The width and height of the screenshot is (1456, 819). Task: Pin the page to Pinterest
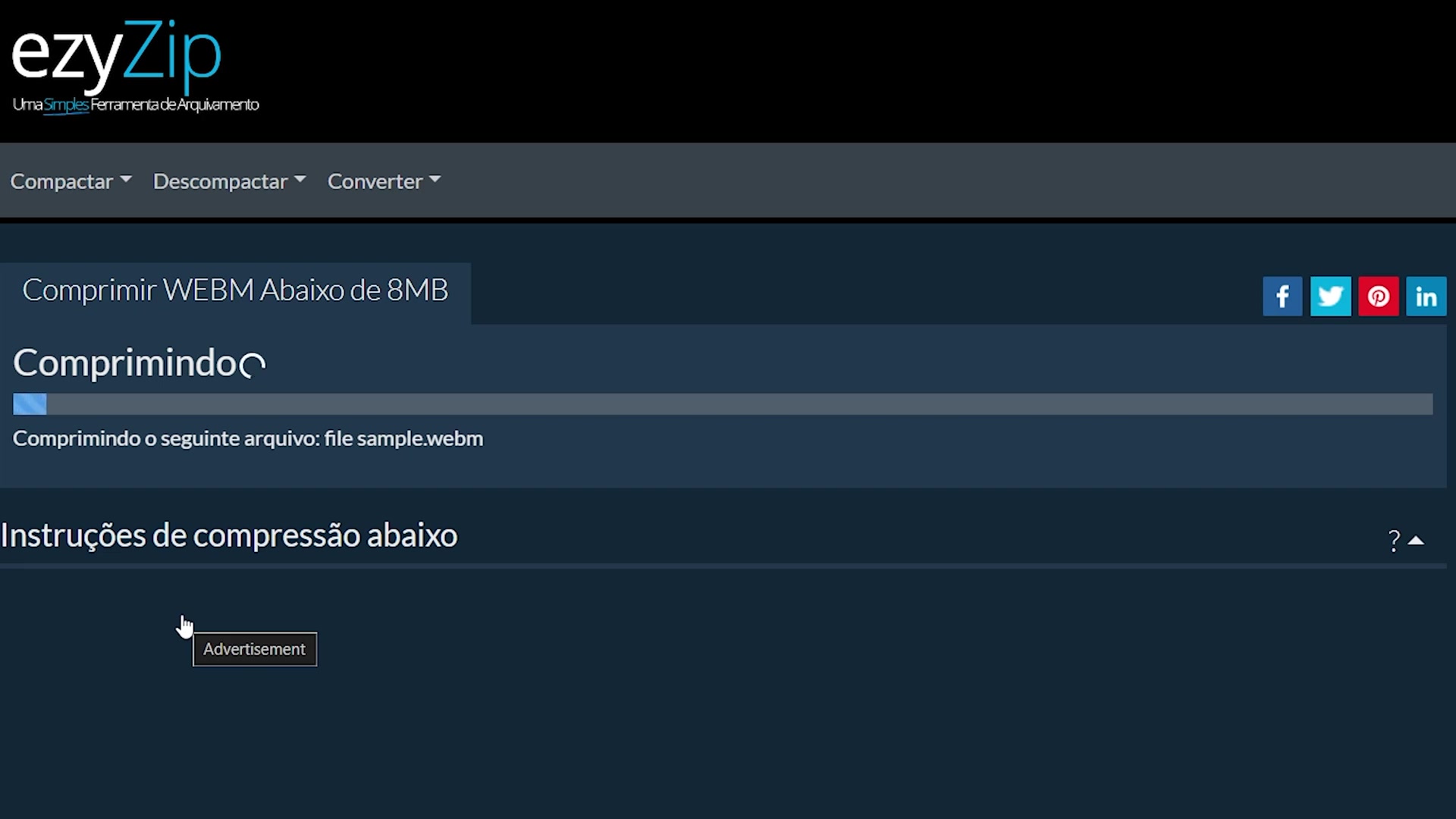click(x=1379, y=296)
